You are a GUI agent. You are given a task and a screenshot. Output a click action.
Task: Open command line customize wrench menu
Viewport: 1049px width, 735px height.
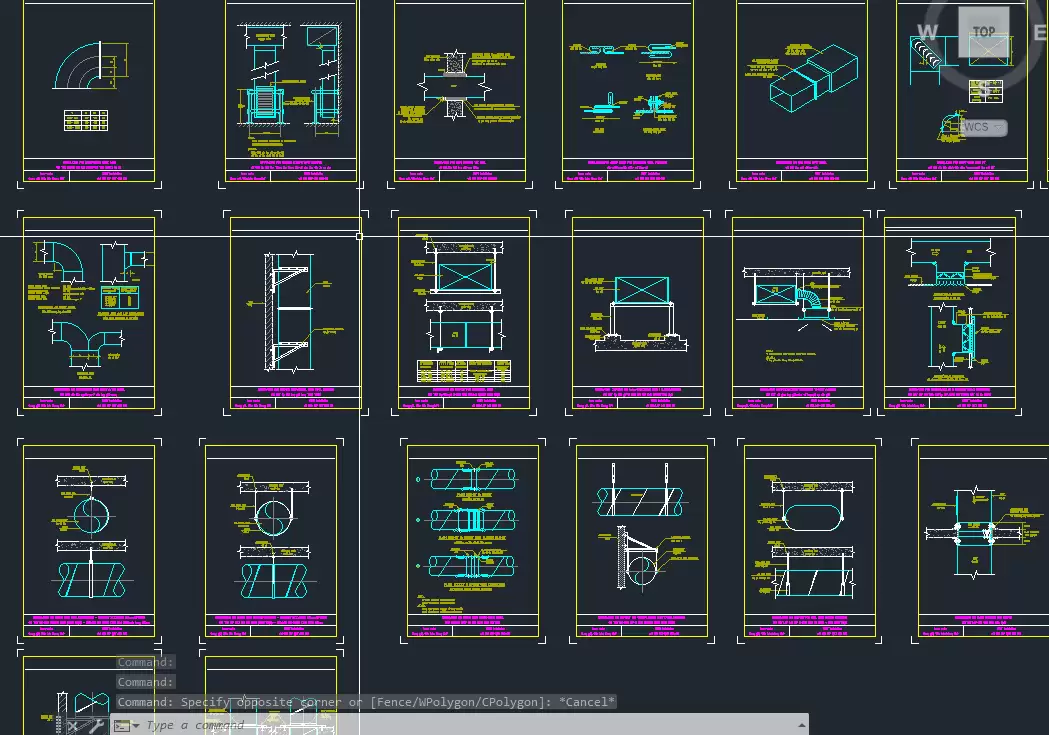click(x=96, y=726)
